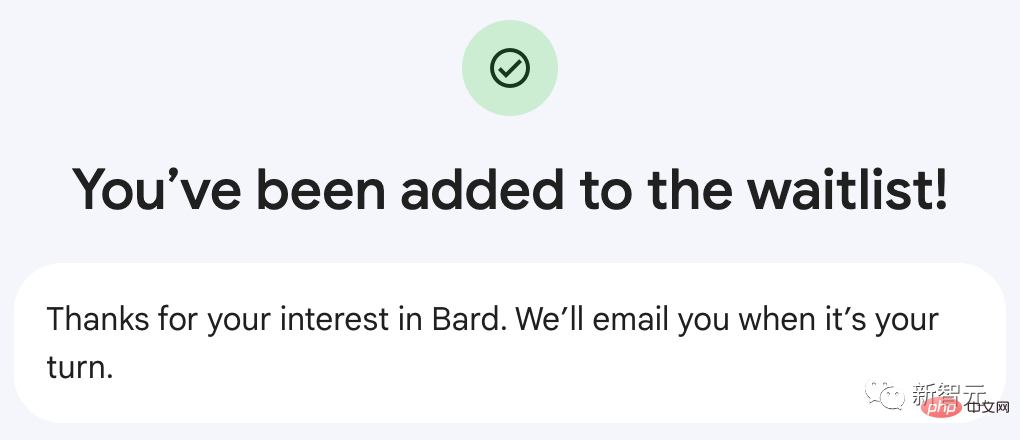Click the word "Bard." in the message
This screenshot has width=1020, height=440.
pos(468,320)
